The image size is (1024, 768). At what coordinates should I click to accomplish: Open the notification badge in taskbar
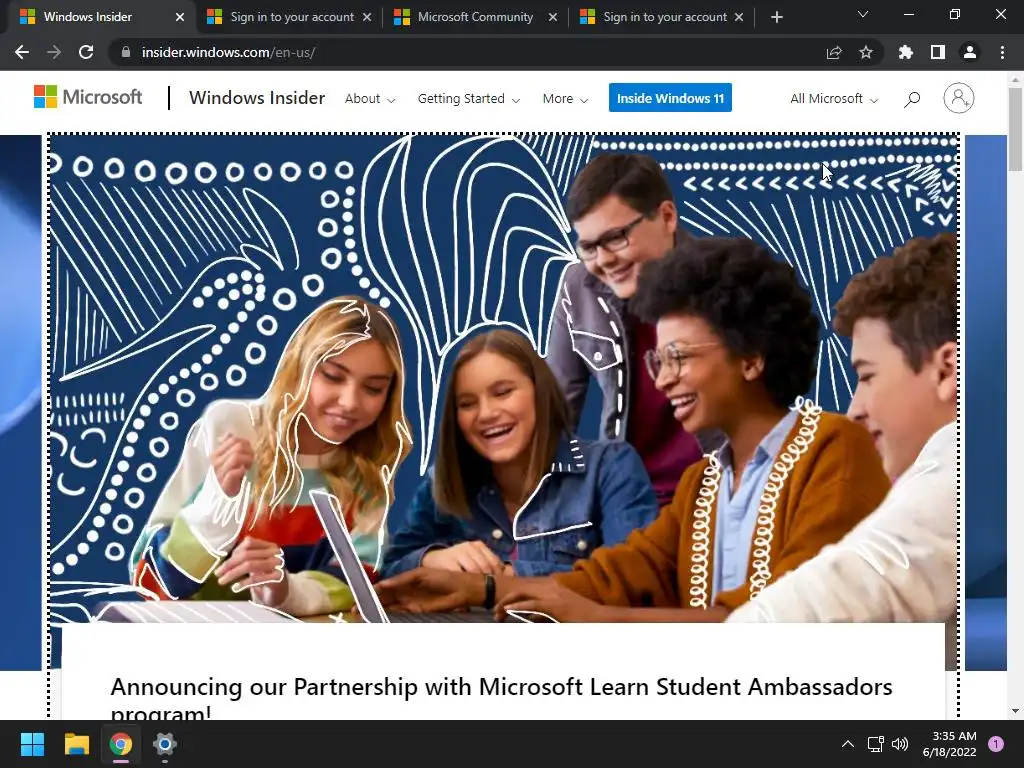(x=996, y=744)
